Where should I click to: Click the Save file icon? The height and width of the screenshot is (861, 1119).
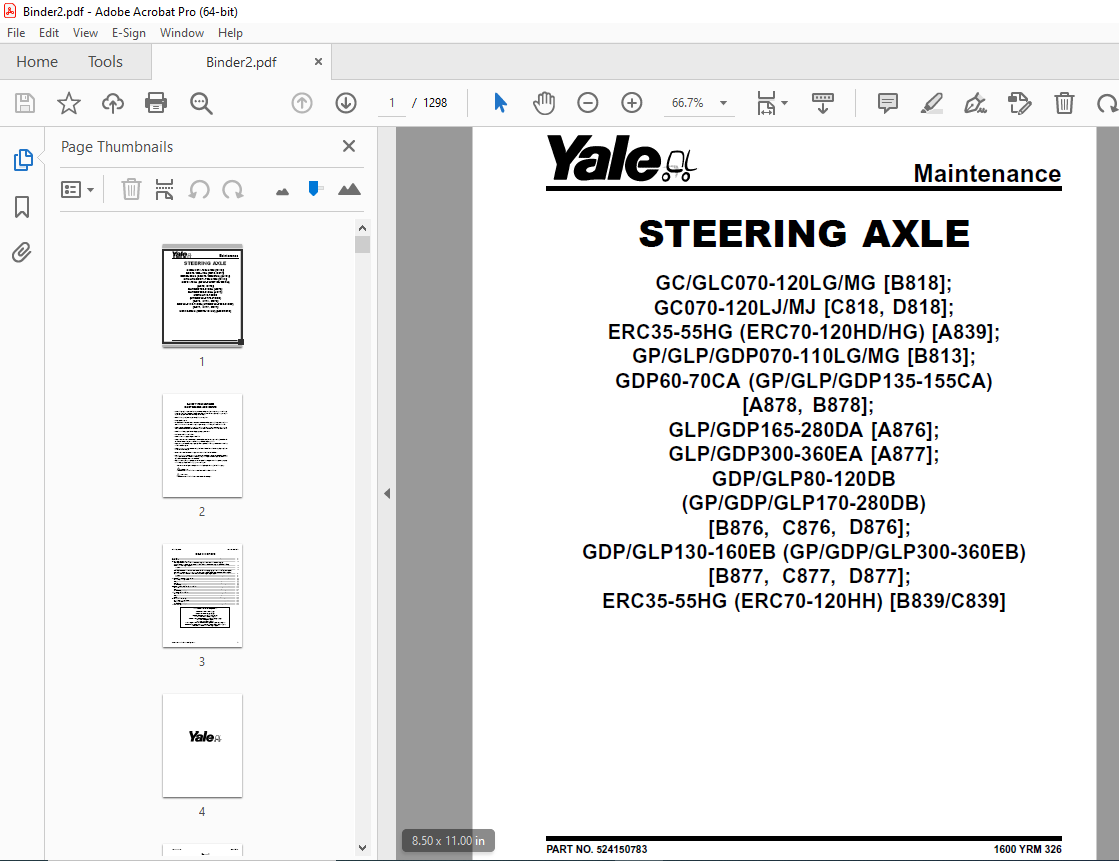pos(25,104)
